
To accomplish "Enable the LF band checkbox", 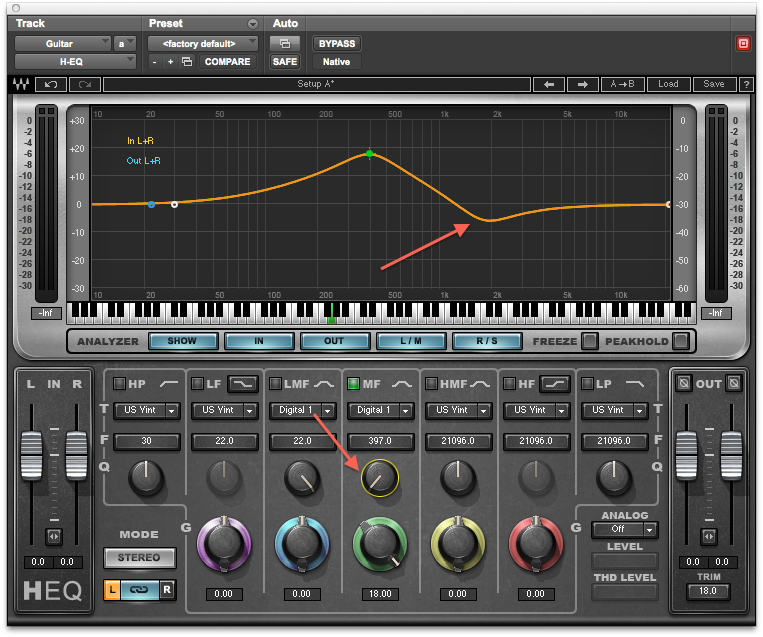I will [x=197, y=384].
